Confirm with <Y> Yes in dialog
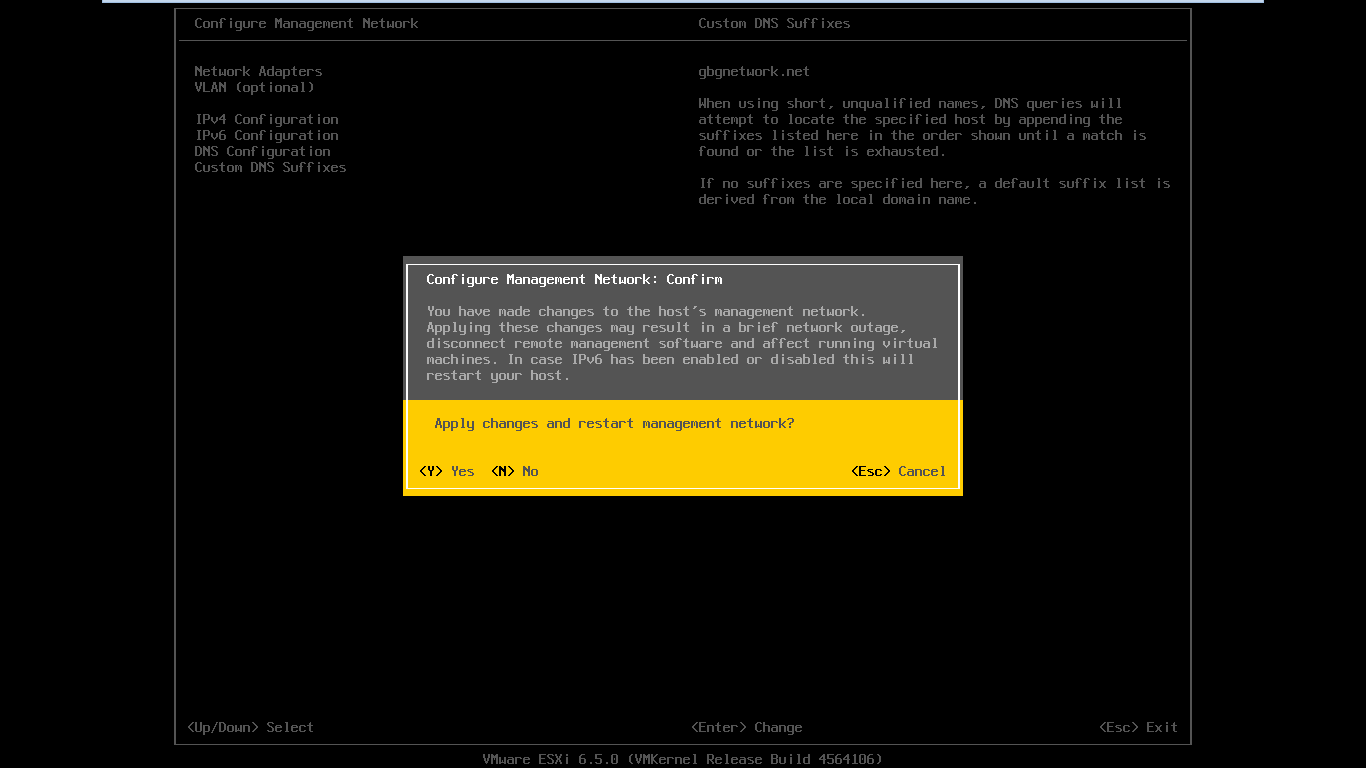This screenshot has height=768, width=1366. pos(446,471)
